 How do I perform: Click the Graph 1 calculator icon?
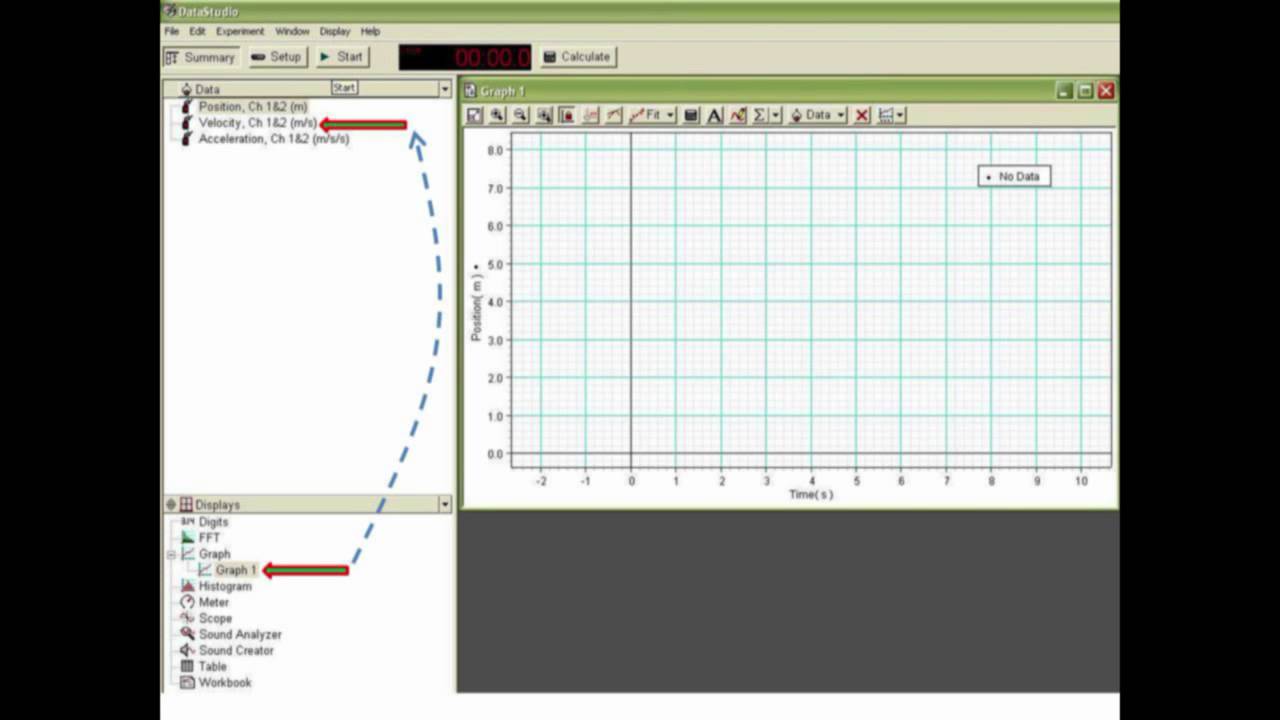click(691, 115)
